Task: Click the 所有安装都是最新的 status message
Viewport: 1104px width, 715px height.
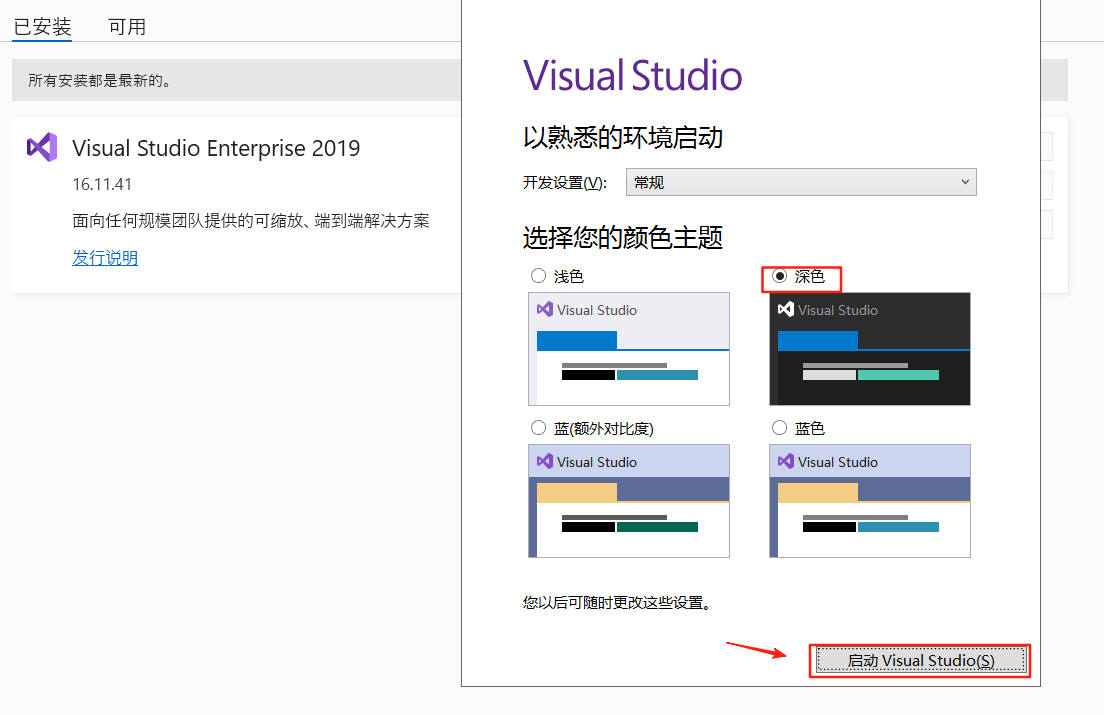Action: coord(99,81)
